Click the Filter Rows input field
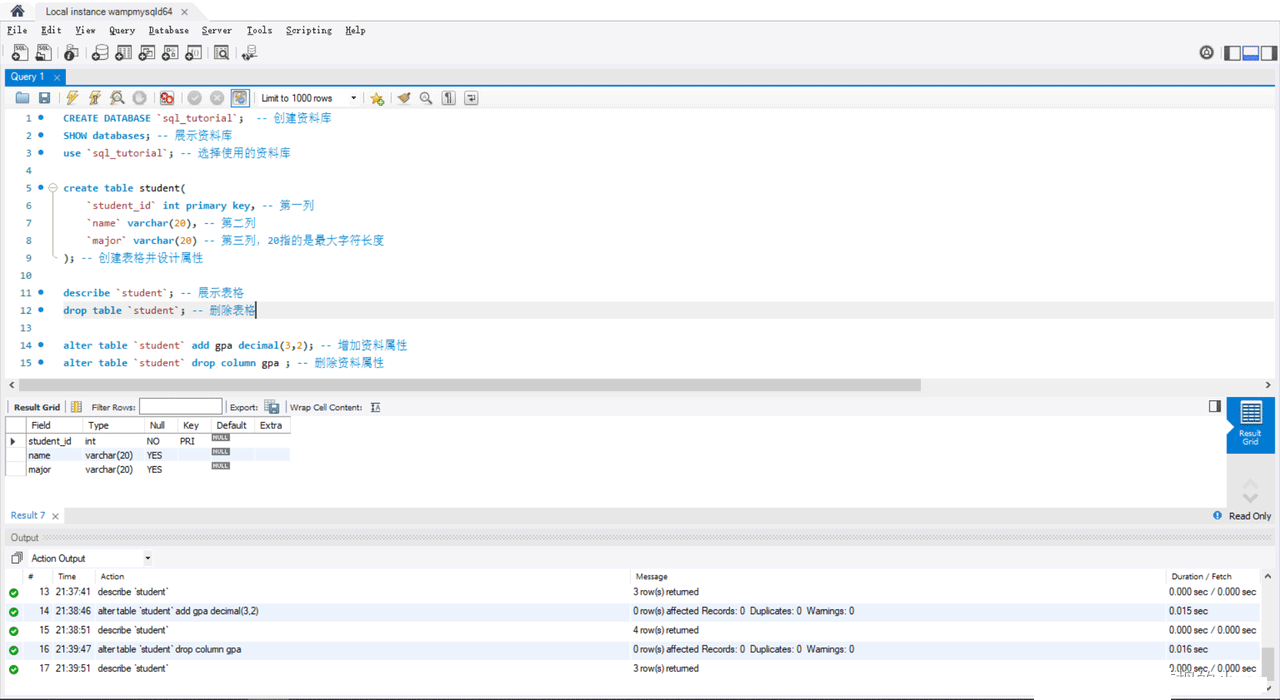Image resolution: width=1280 pixels, height=700 pixels. tap(180, 407)
